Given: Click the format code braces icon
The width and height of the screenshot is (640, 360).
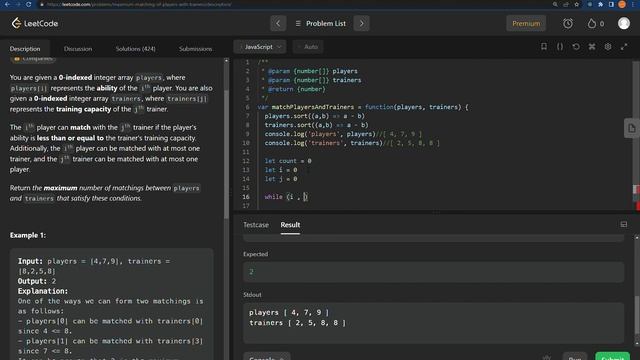Looking at the screenshot, I should click(560, 47).
